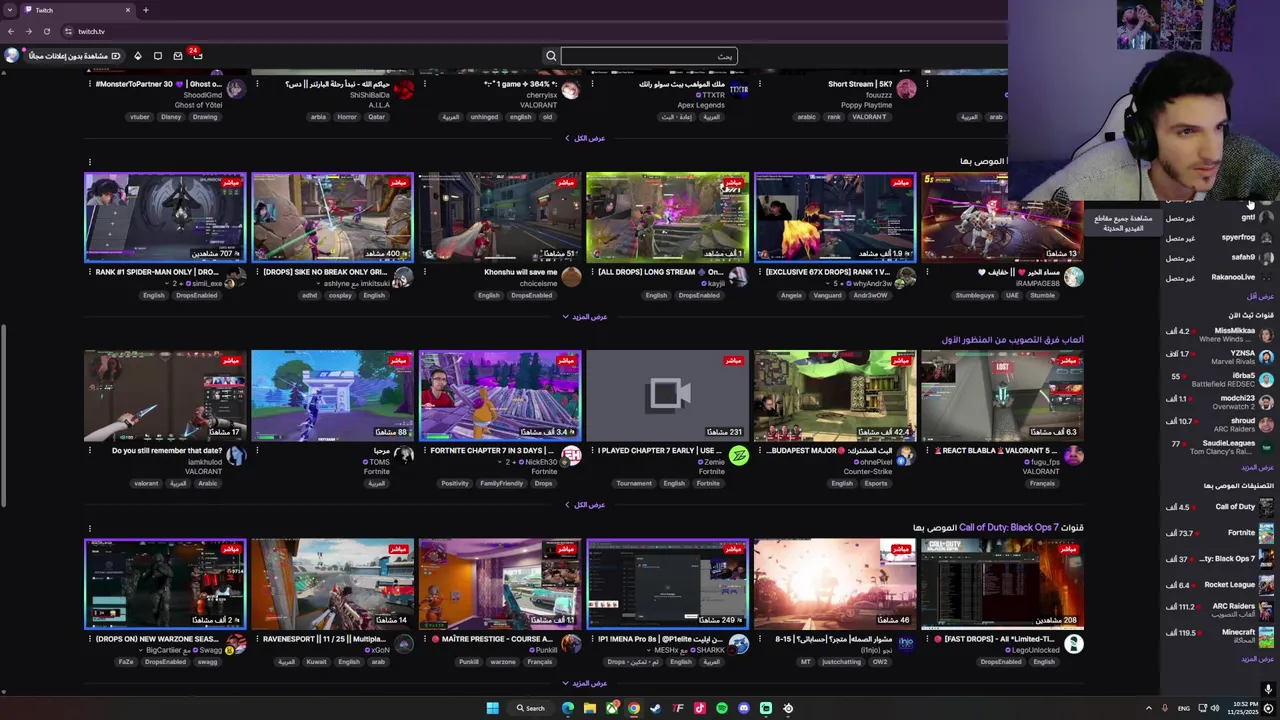Focus the Twitch search input field

pos(649,56)
